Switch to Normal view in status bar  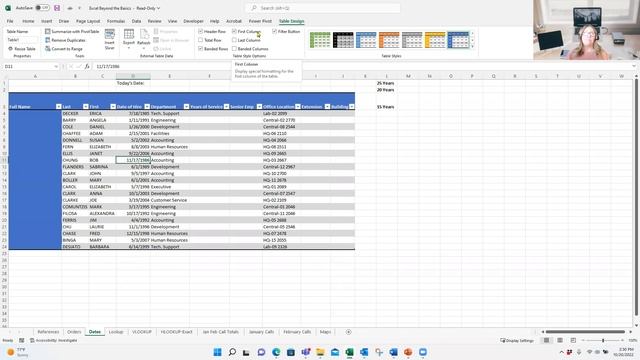click(x=546, y=340)
